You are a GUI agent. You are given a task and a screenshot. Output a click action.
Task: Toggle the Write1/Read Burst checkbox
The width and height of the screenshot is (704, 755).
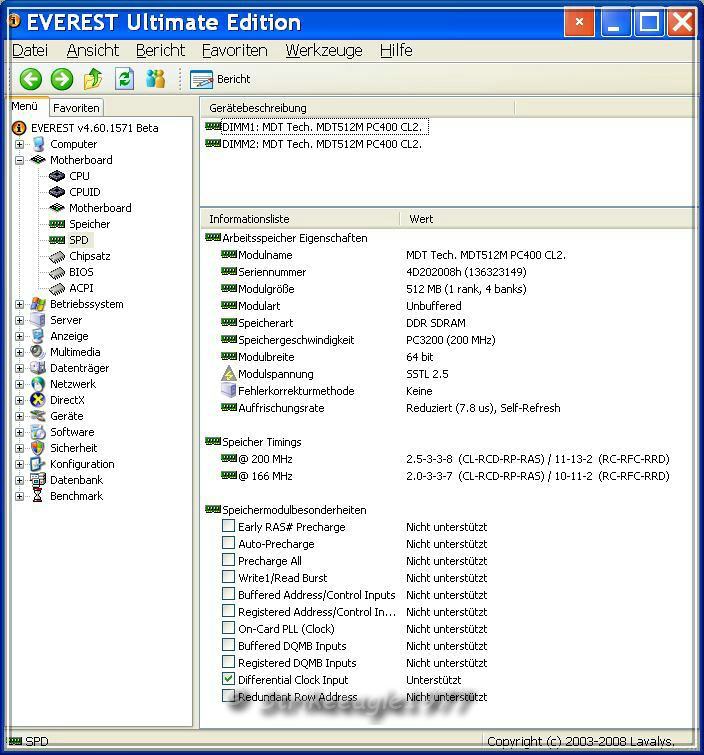pos(228,576)
